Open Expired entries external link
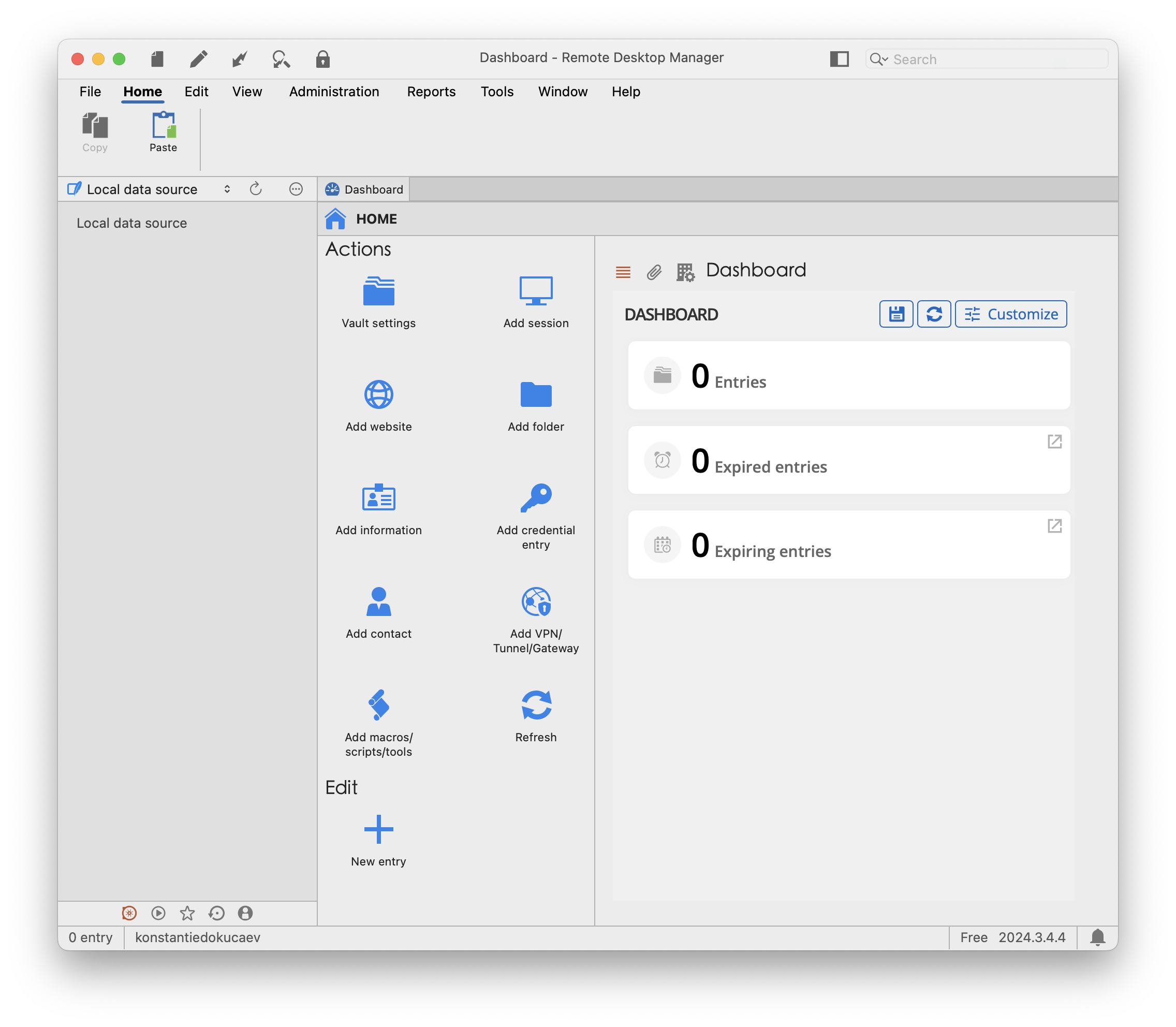The image size is (1176, 1027). [1054, 441]
